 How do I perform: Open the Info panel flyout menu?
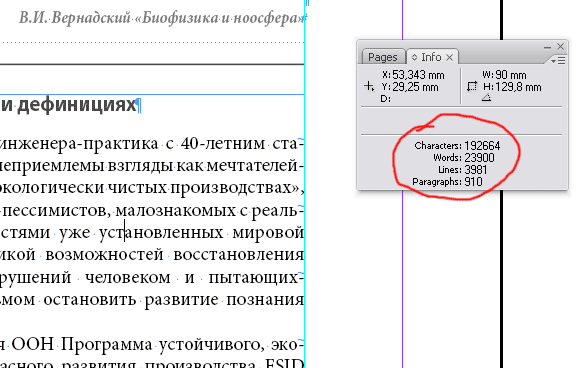(559, 60)
